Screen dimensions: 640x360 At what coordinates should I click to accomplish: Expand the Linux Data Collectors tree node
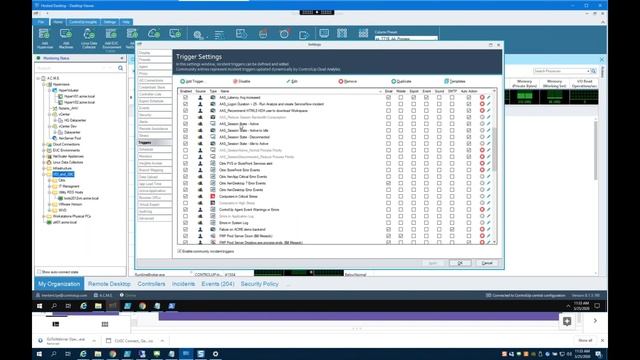44,162
